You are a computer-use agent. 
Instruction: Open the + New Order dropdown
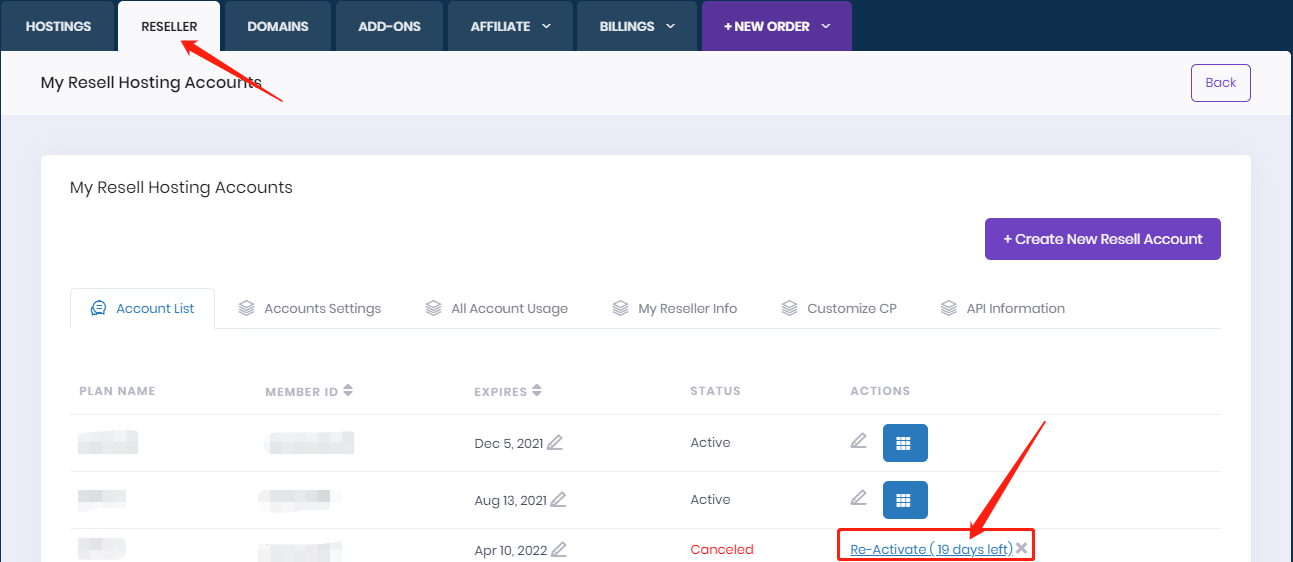tap(776, 27)
